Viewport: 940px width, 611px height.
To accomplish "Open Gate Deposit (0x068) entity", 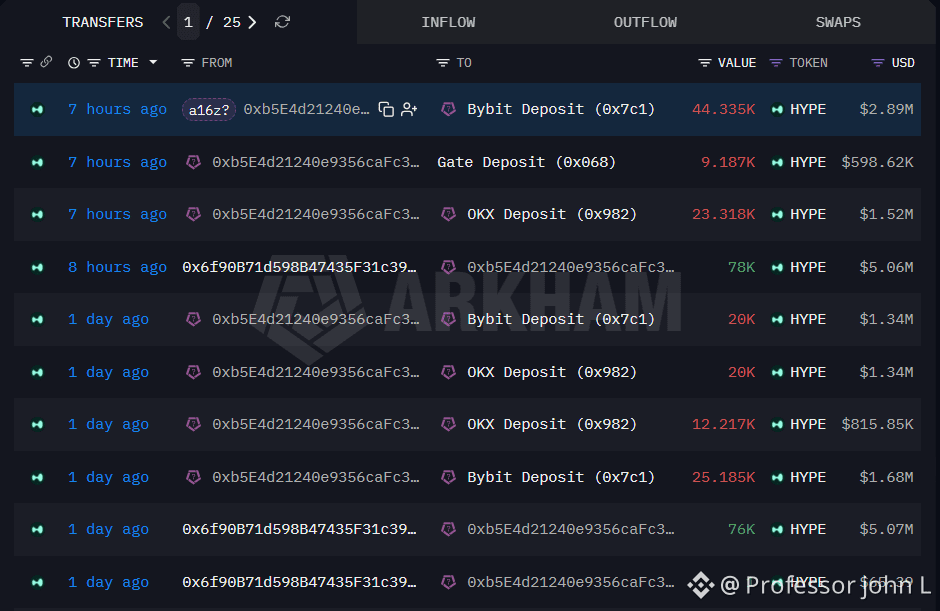I will click(526, 162).
